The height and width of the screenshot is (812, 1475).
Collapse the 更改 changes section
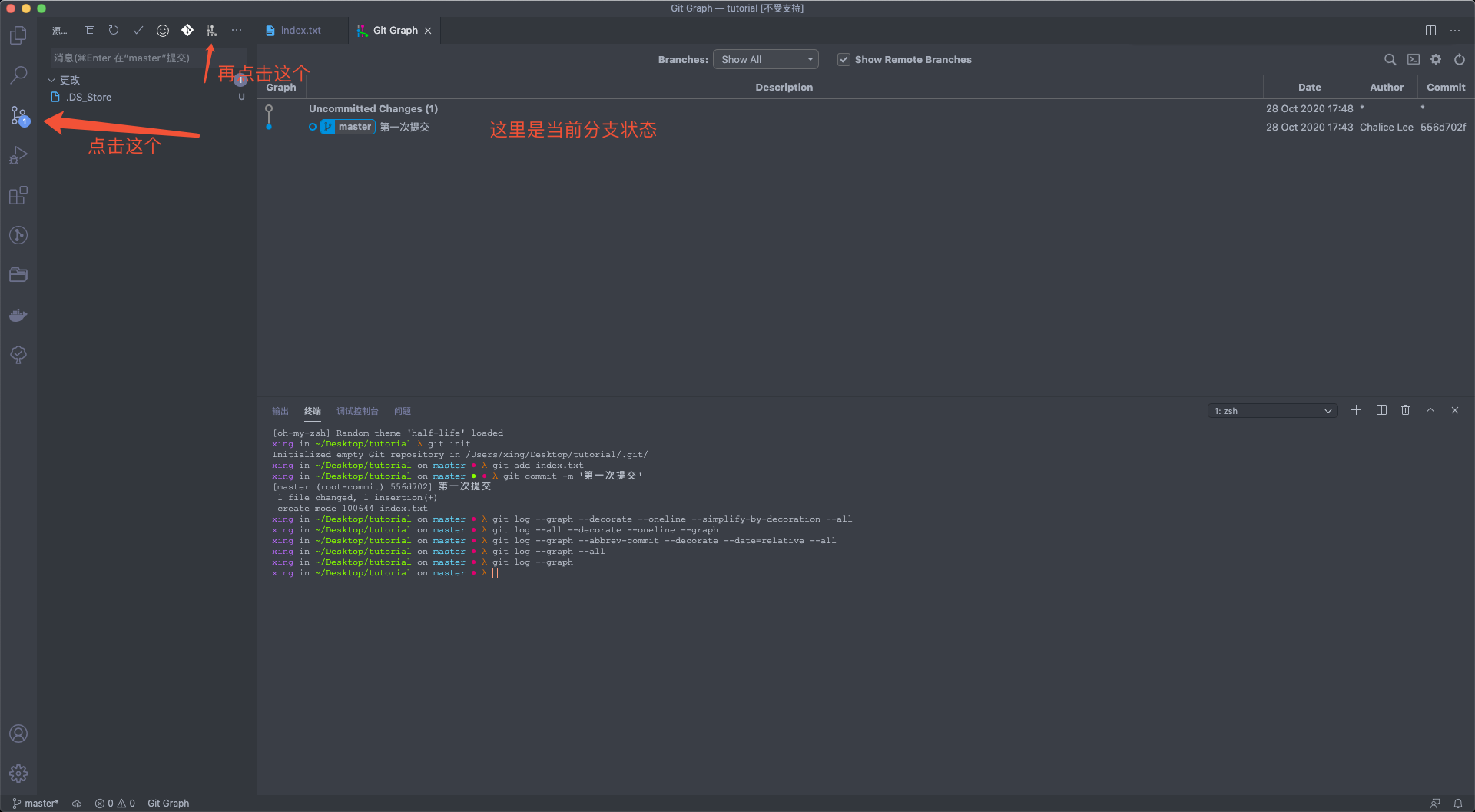point(51,79)
